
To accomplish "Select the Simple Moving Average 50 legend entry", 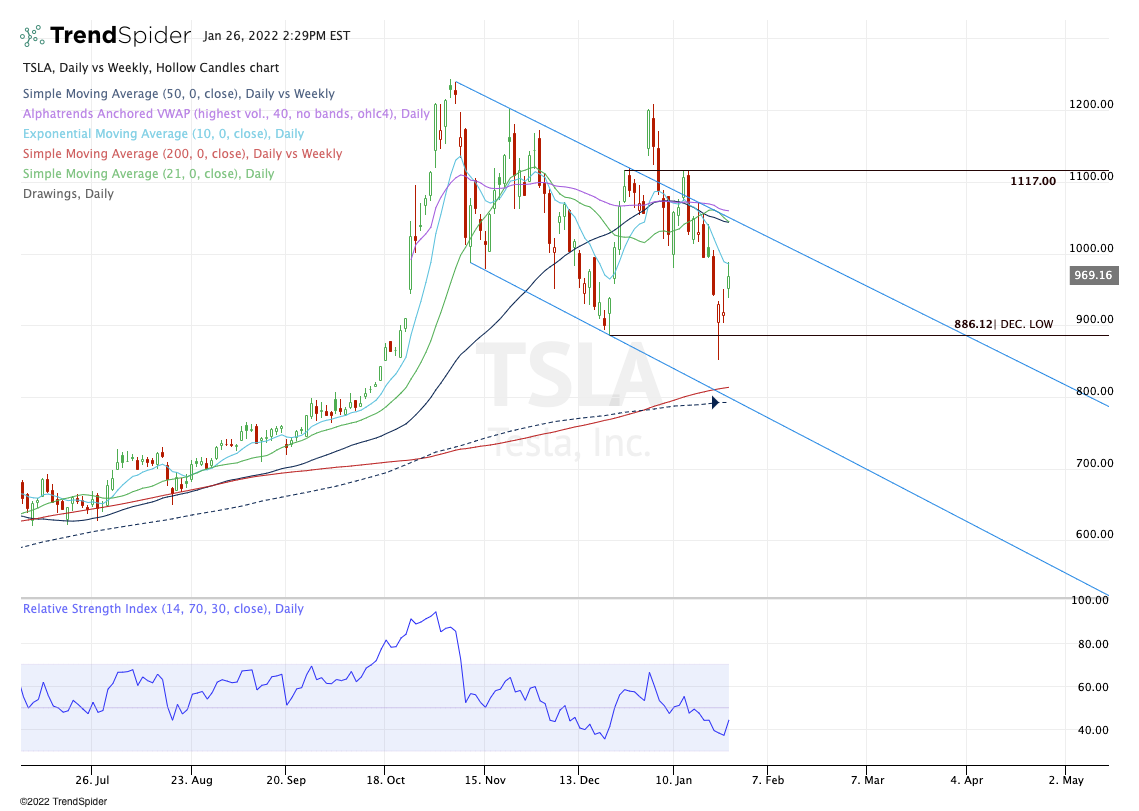I will tap(179, 94).
